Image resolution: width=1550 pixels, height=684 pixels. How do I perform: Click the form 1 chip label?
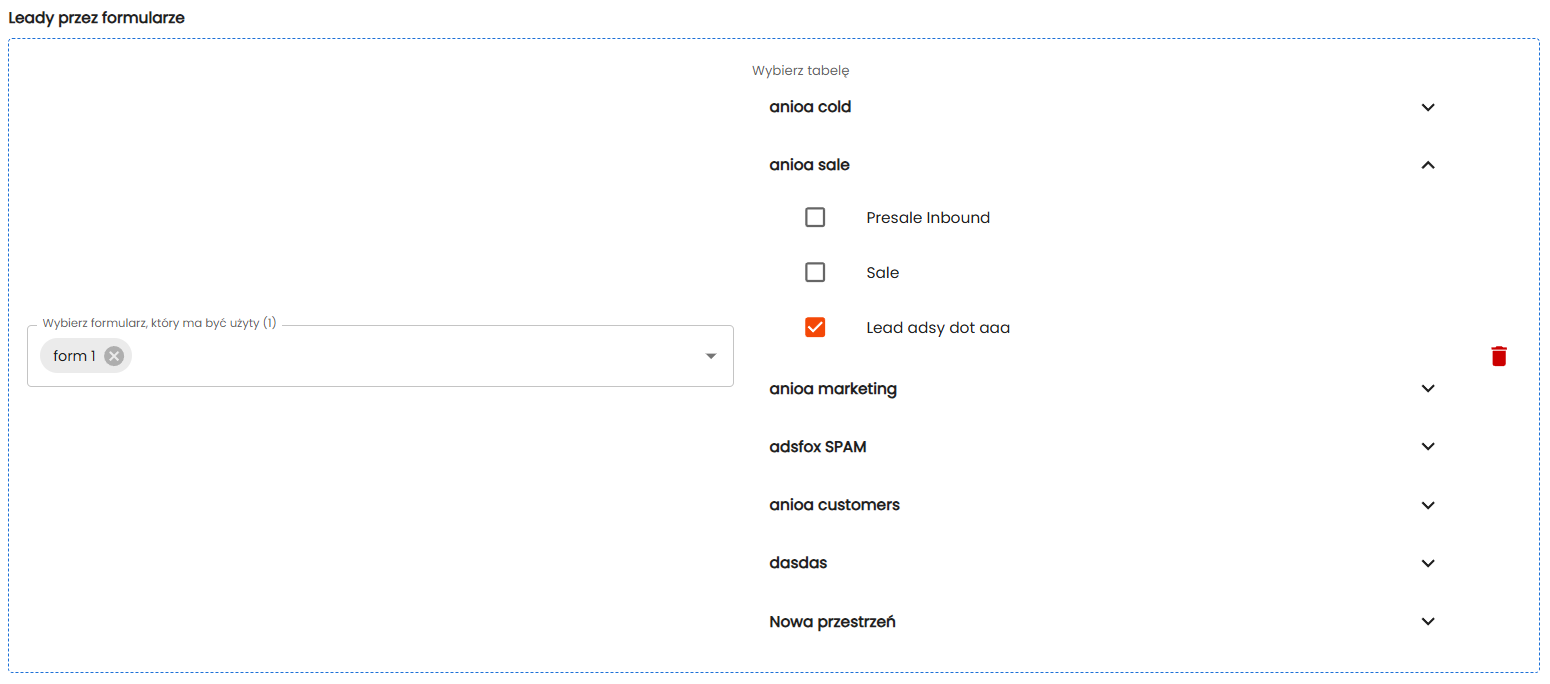click(74, 356)
